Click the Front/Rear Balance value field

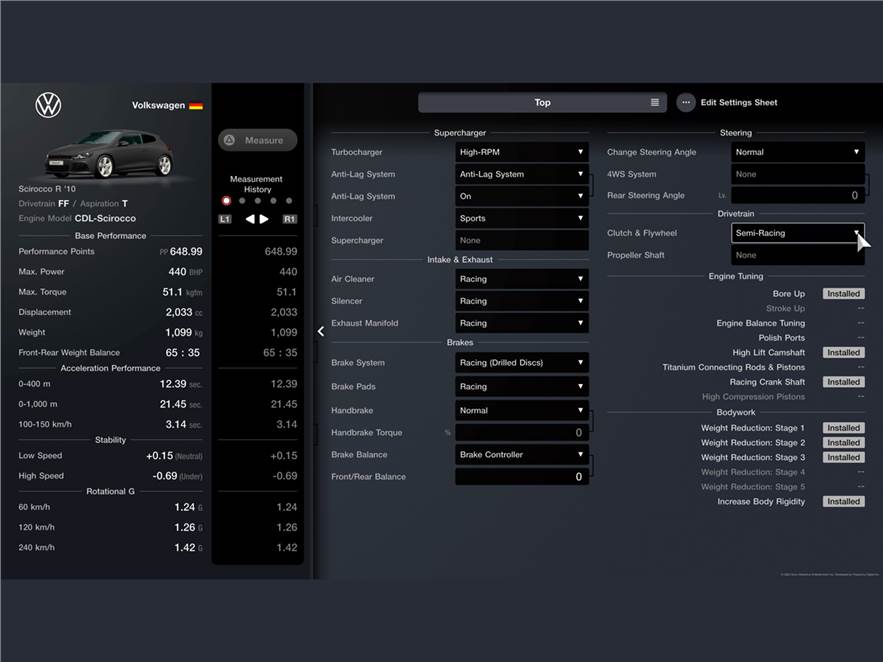pos(521,477)
